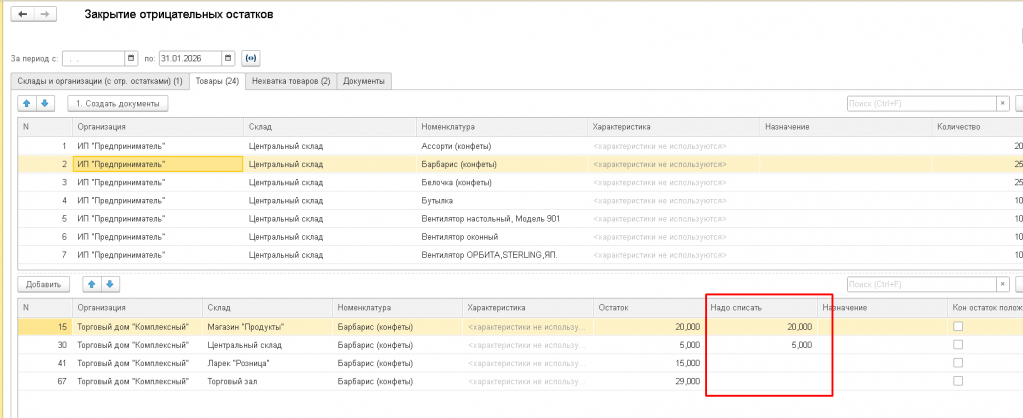Open Склады и организации tab
This screenshot has height=418, width=1023.
pyautogui.click(x=96, y=80)
